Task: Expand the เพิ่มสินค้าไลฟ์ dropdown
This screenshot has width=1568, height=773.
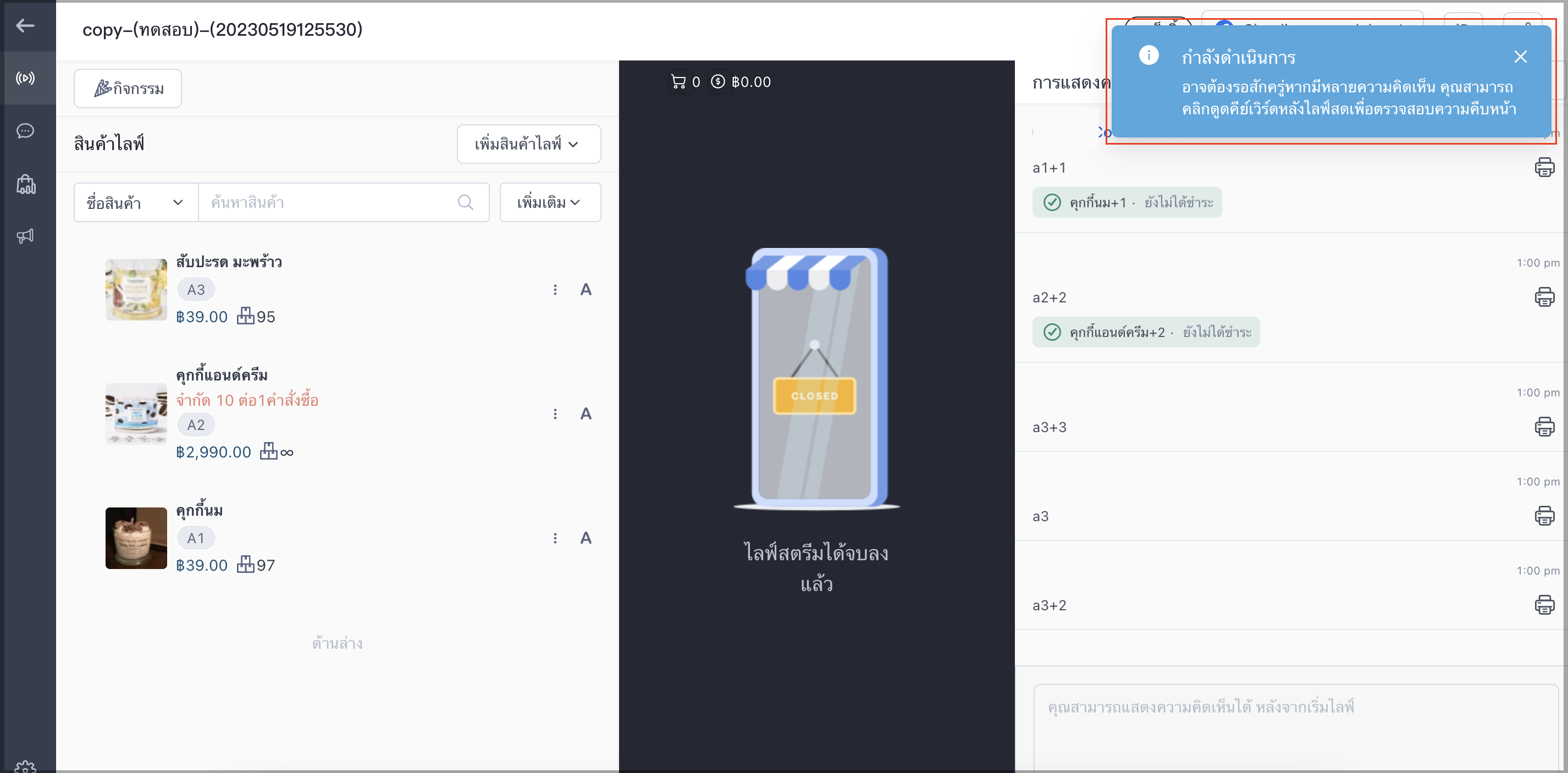Action: click(x=528, y=144)
